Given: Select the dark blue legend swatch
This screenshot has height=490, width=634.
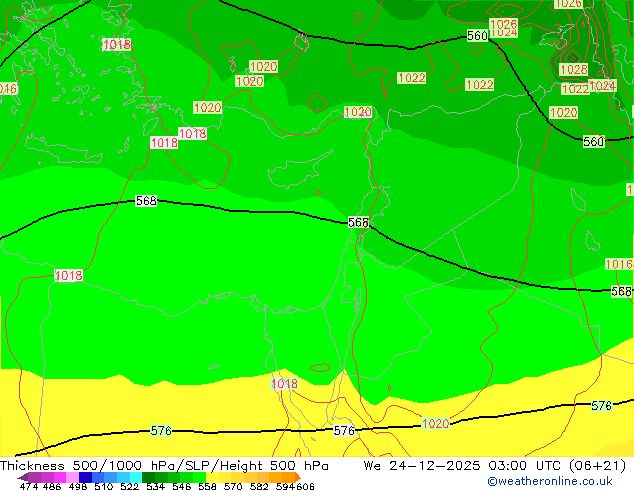Looking at the screenshot, I should pyautogui.click(x=85, y=477).
